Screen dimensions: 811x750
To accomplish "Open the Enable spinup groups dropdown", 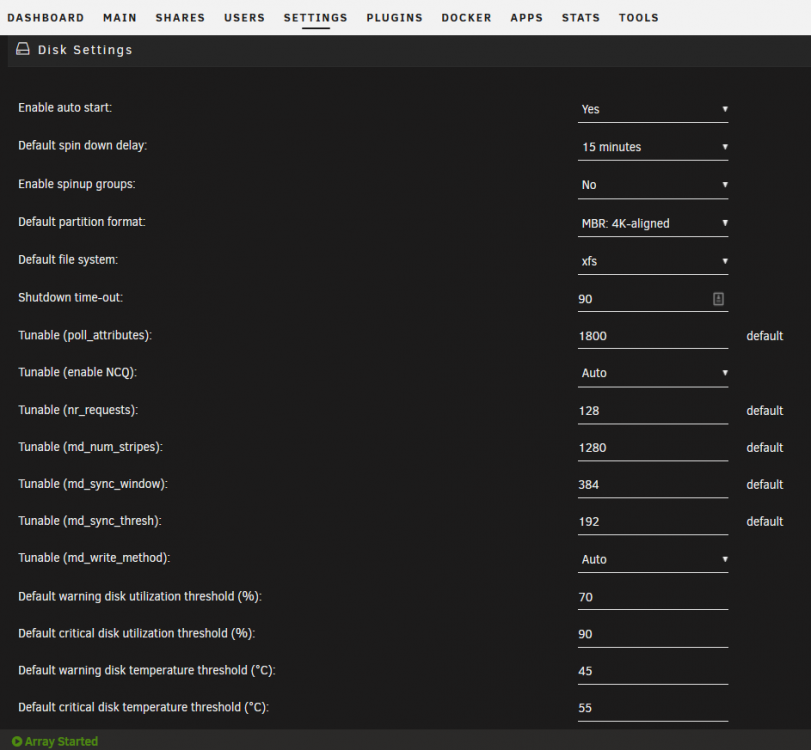I will coord(653,185).
